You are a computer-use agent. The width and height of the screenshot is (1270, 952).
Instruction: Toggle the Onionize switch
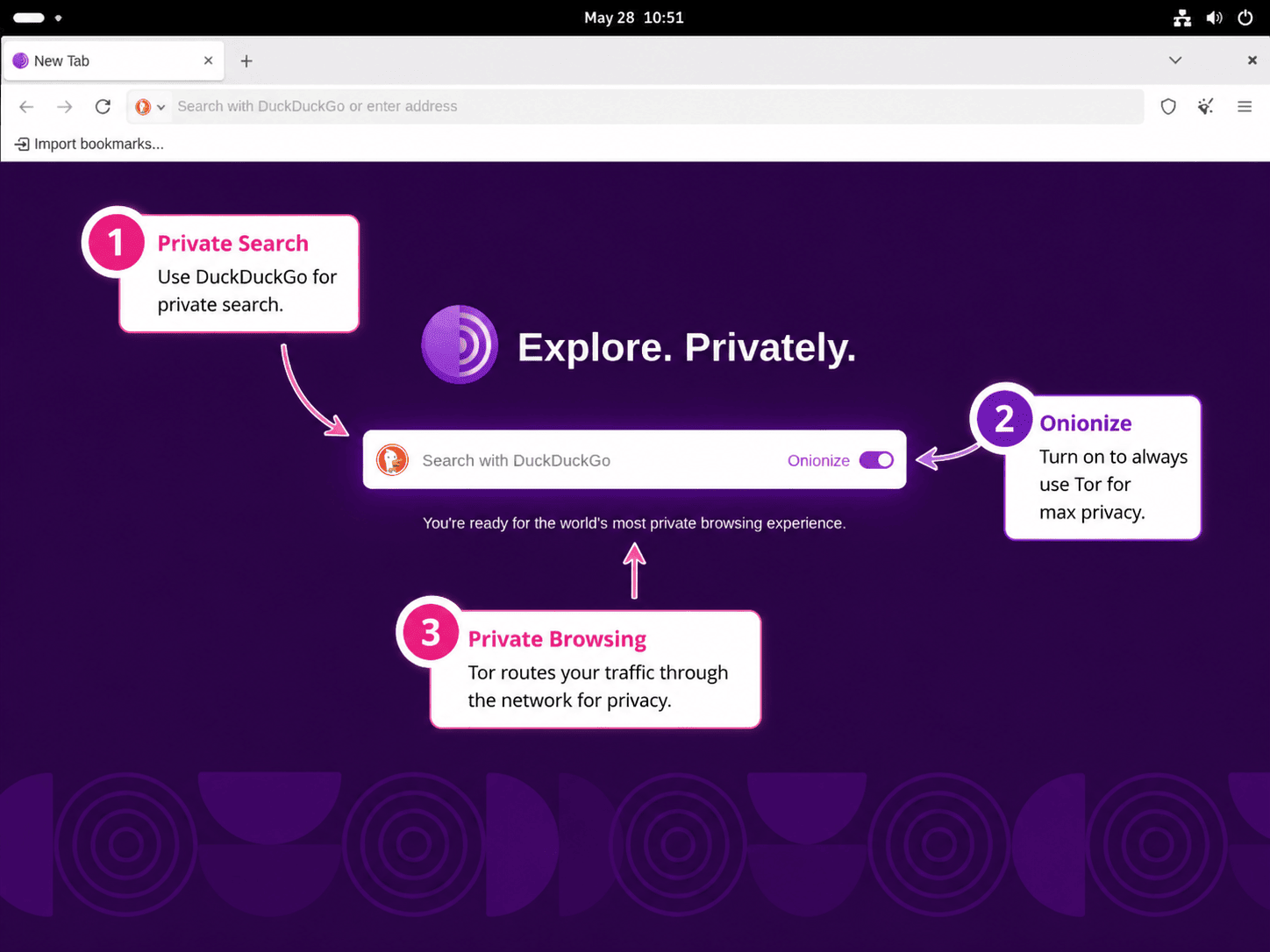(x=876, y=460)
